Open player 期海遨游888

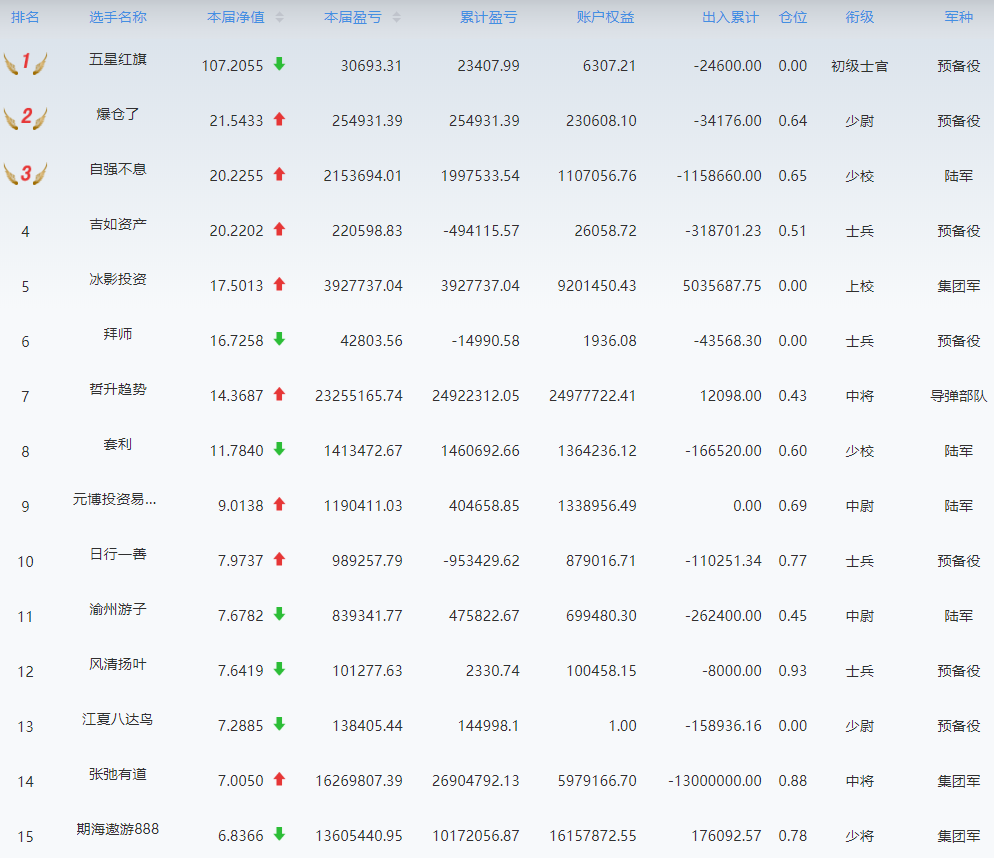coord(118,829)
